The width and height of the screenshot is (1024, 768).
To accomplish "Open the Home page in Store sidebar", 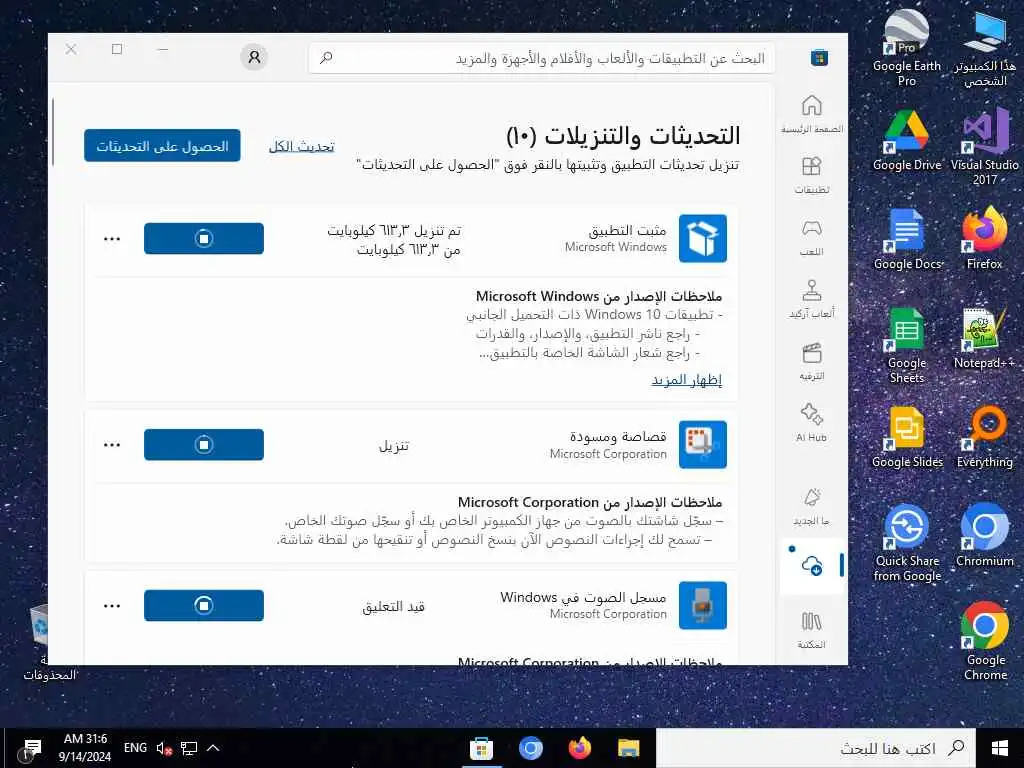I will click(x=812, y=114).
